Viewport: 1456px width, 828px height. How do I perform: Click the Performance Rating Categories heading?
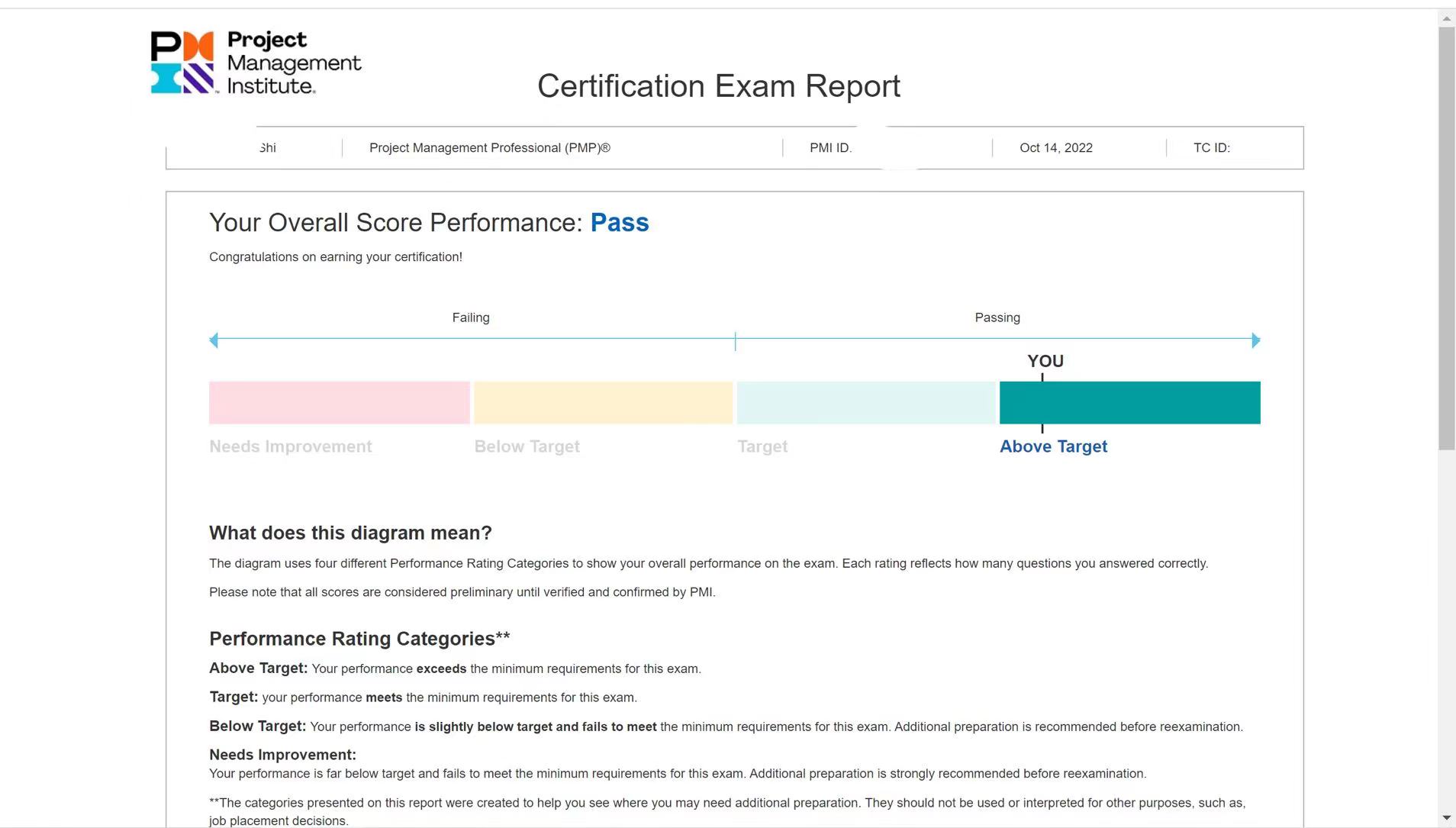(359, 639)
